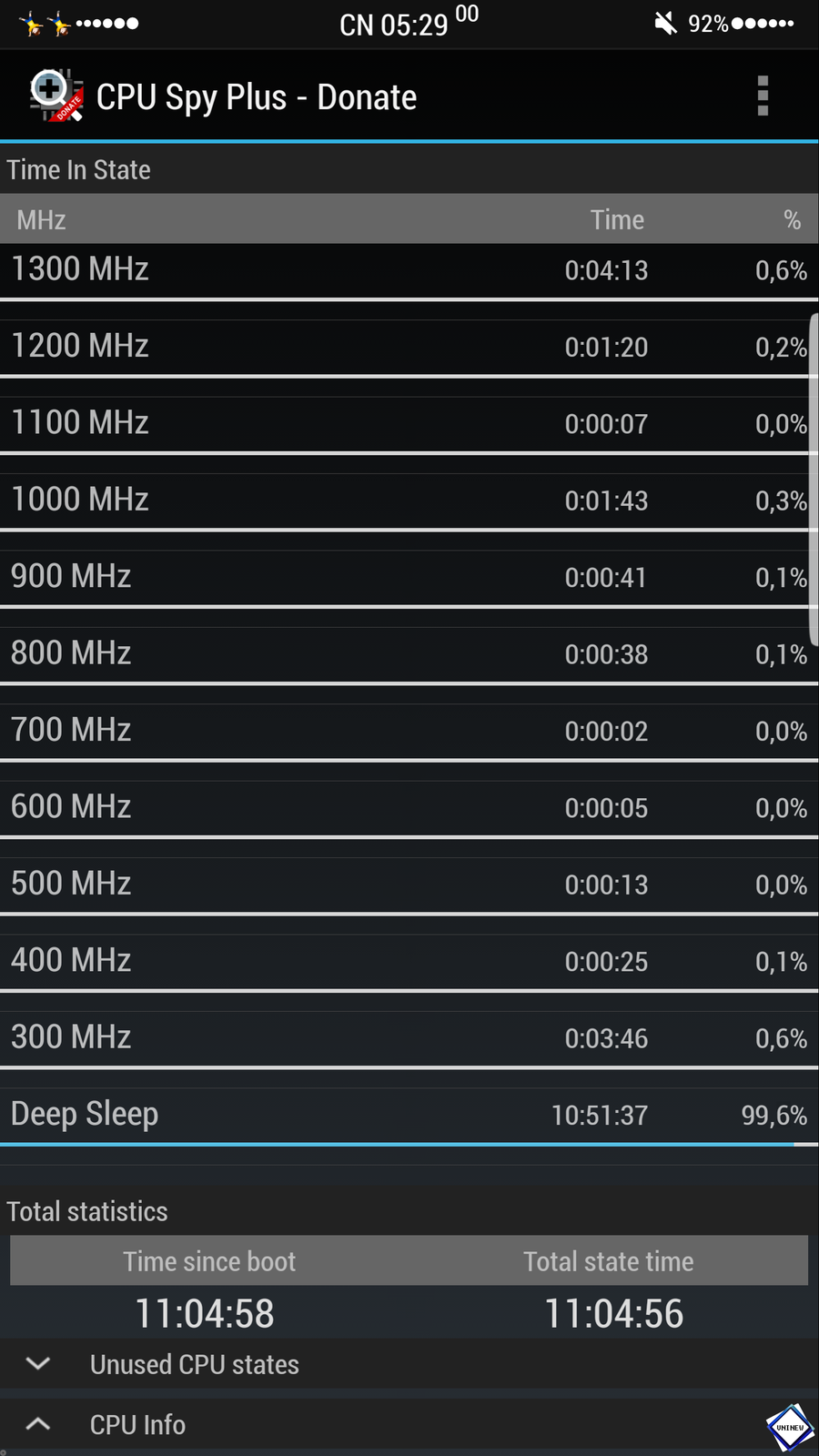This screenshot has height=1456, width=819.
Task: Open the three-dot overflow menu
Action: (763, 96)
